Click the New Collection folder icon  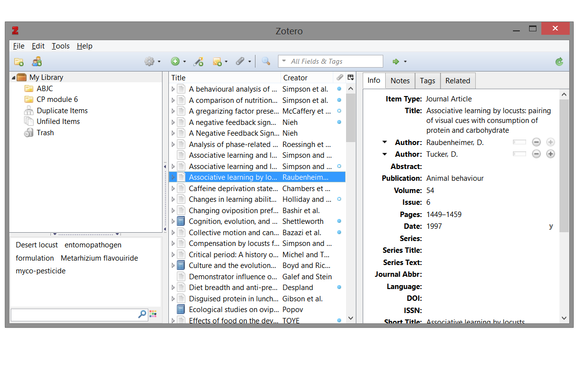tap(19, 62)
